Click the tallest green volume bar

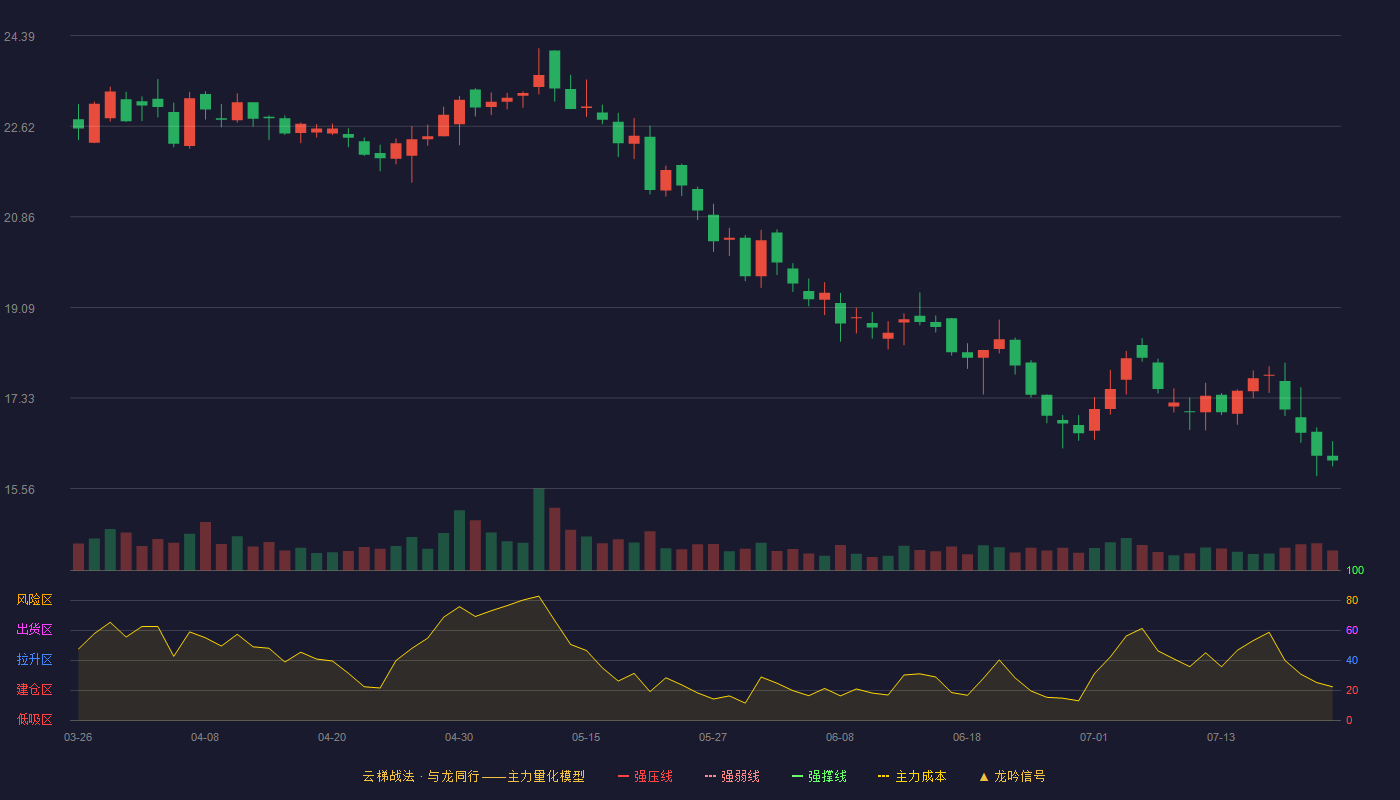pyautogui.click(x=539, y=529)
